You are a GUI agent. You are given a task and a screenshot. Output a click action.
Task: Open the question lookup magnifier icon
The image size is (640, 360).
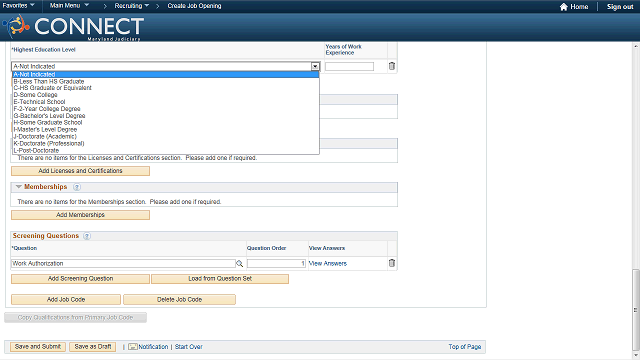(x=240, y=264)
